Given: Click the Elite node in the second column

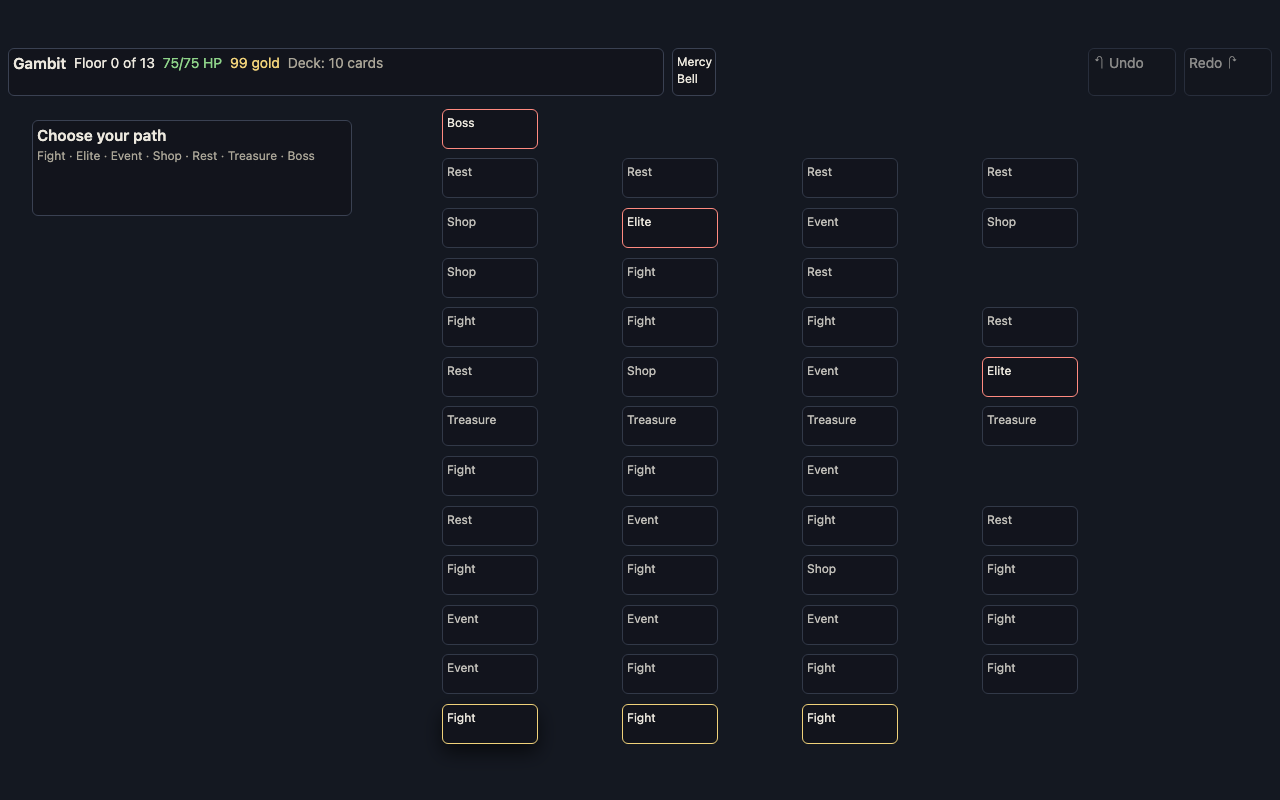Looking at the screenshot, I should 670,228.
